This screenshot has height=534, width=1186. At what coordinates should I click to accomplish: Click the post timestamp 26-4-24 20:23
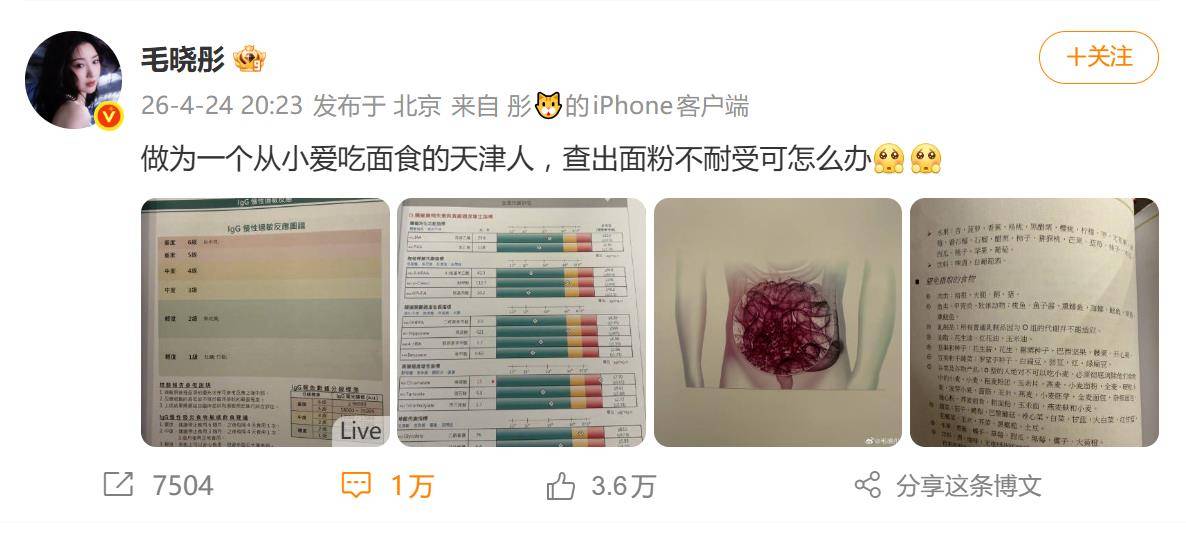222,106
